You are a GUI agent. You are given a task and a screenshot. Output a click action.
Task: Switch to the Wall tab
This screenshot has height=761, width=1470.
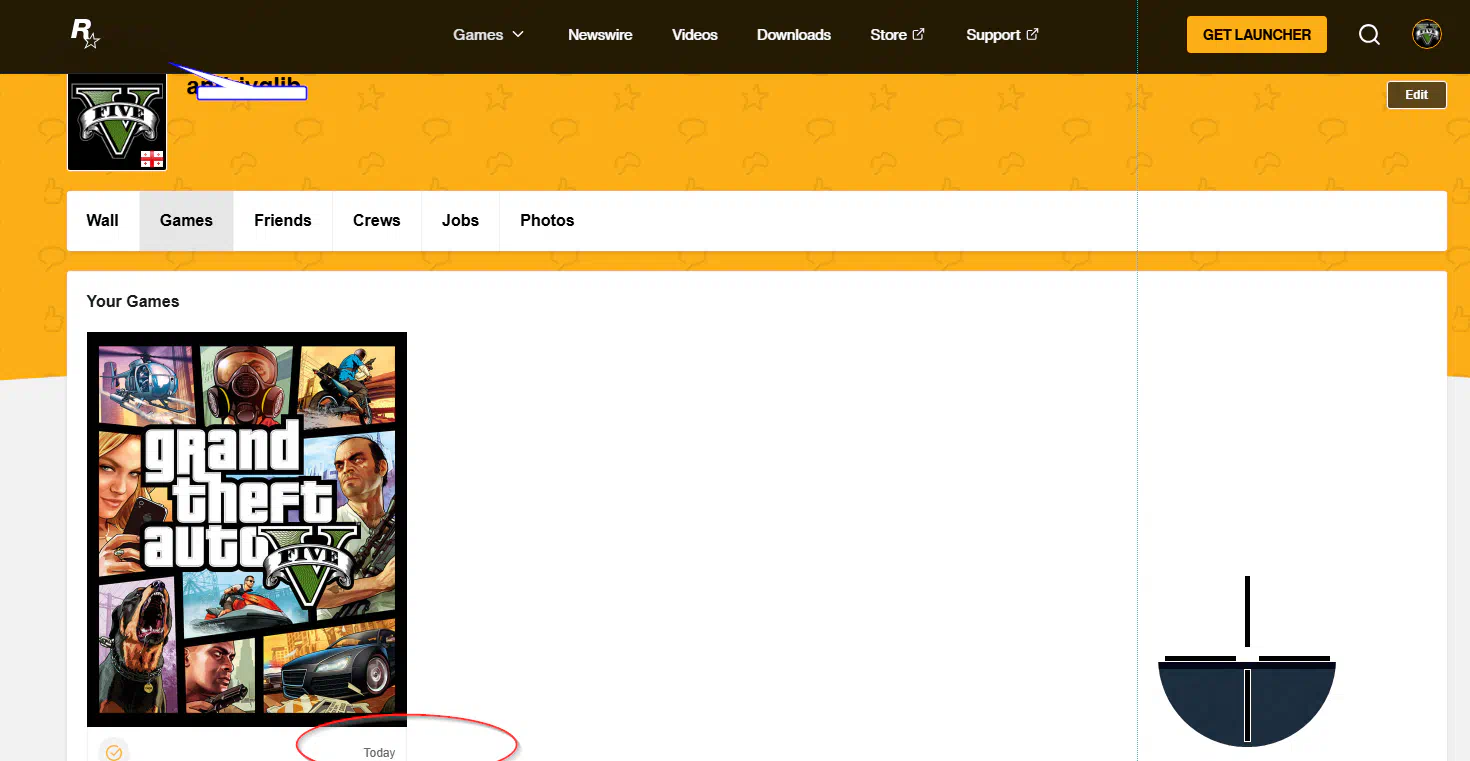tap(103, 221)
